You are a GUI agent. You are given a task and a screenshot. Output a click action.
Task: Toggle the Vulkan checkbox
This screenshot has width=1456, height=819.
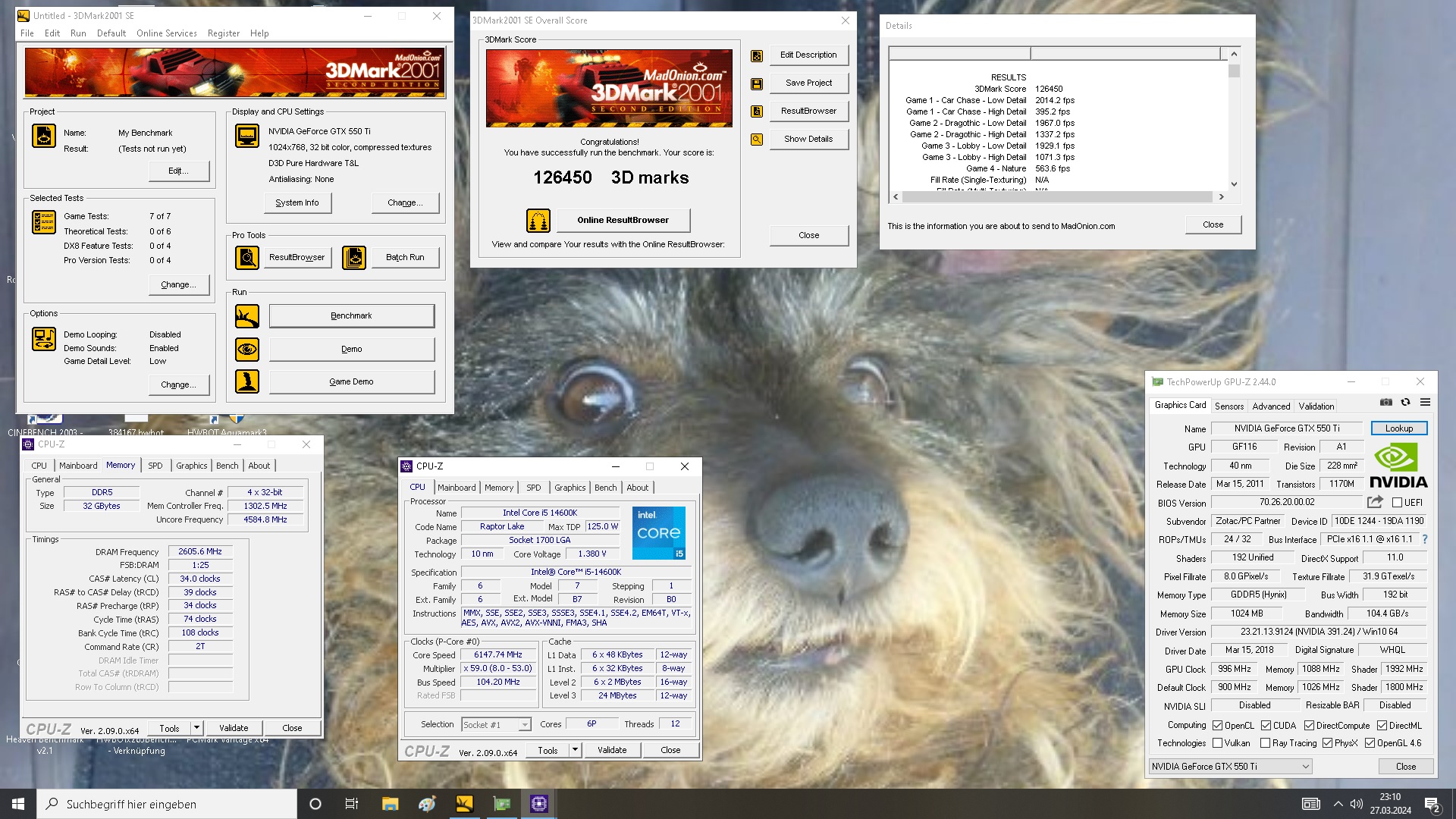tap(1217, 743)
